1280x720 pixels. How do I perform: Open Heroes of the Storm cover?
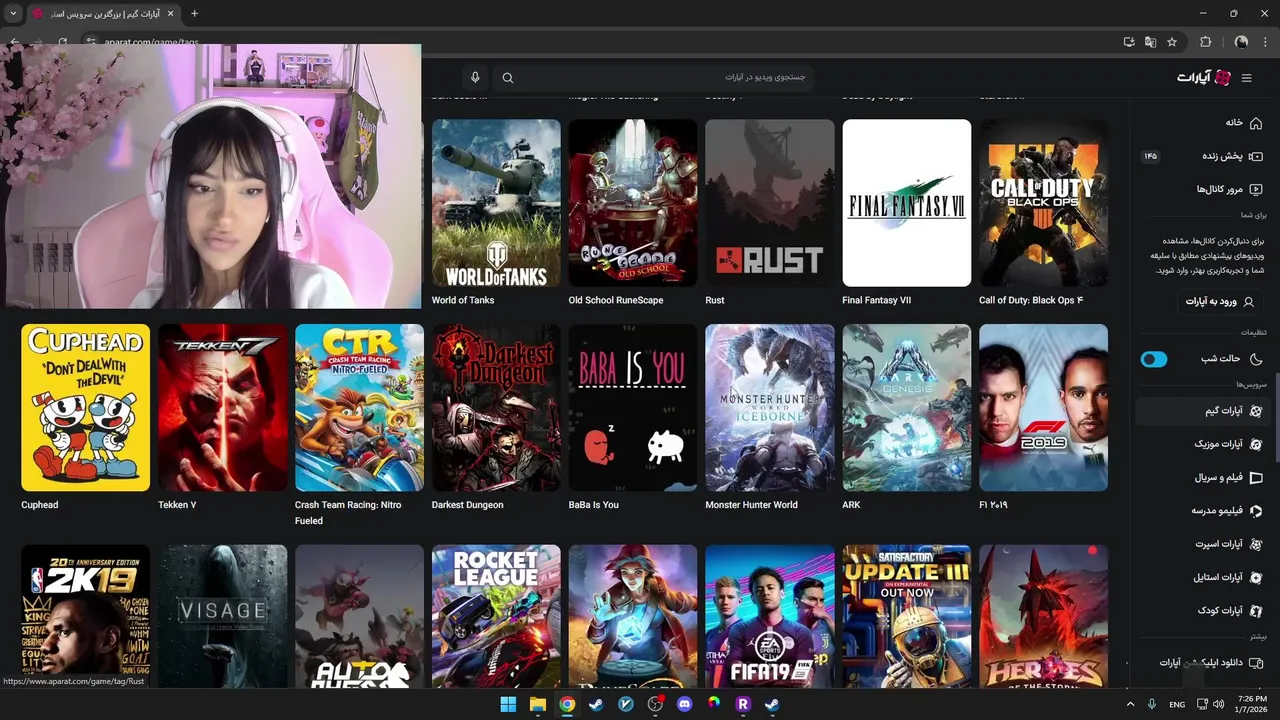(x=1044, y=616)
